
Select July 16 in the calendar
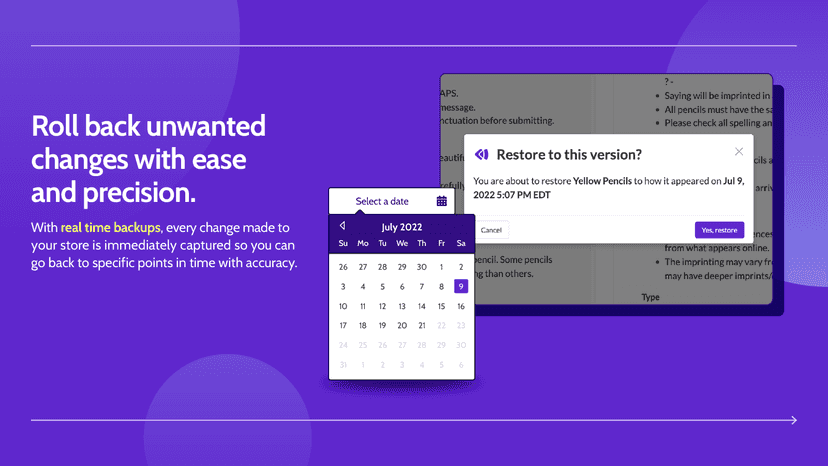point(461,306)
